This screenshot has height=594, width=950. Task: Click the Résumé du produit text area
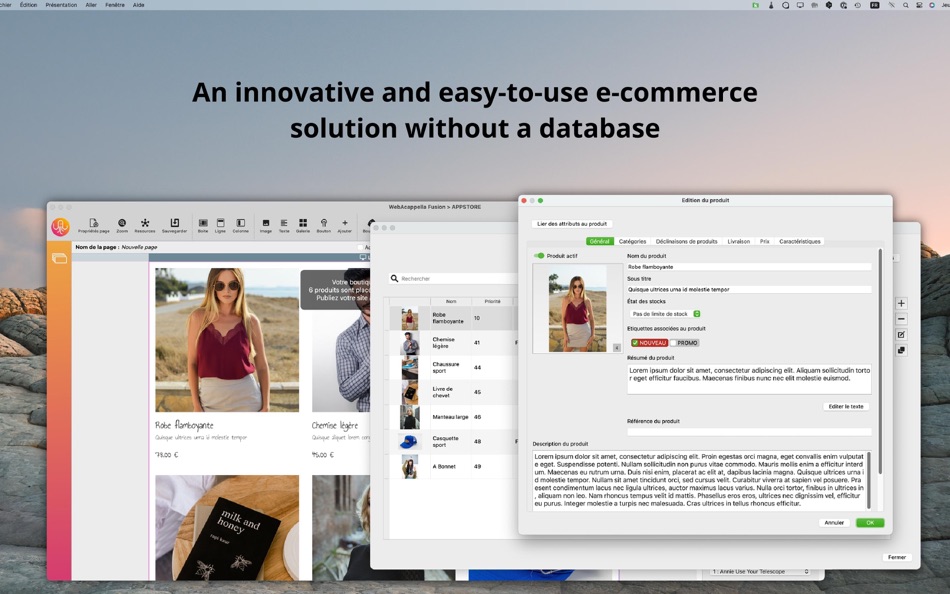coord(749,379)
